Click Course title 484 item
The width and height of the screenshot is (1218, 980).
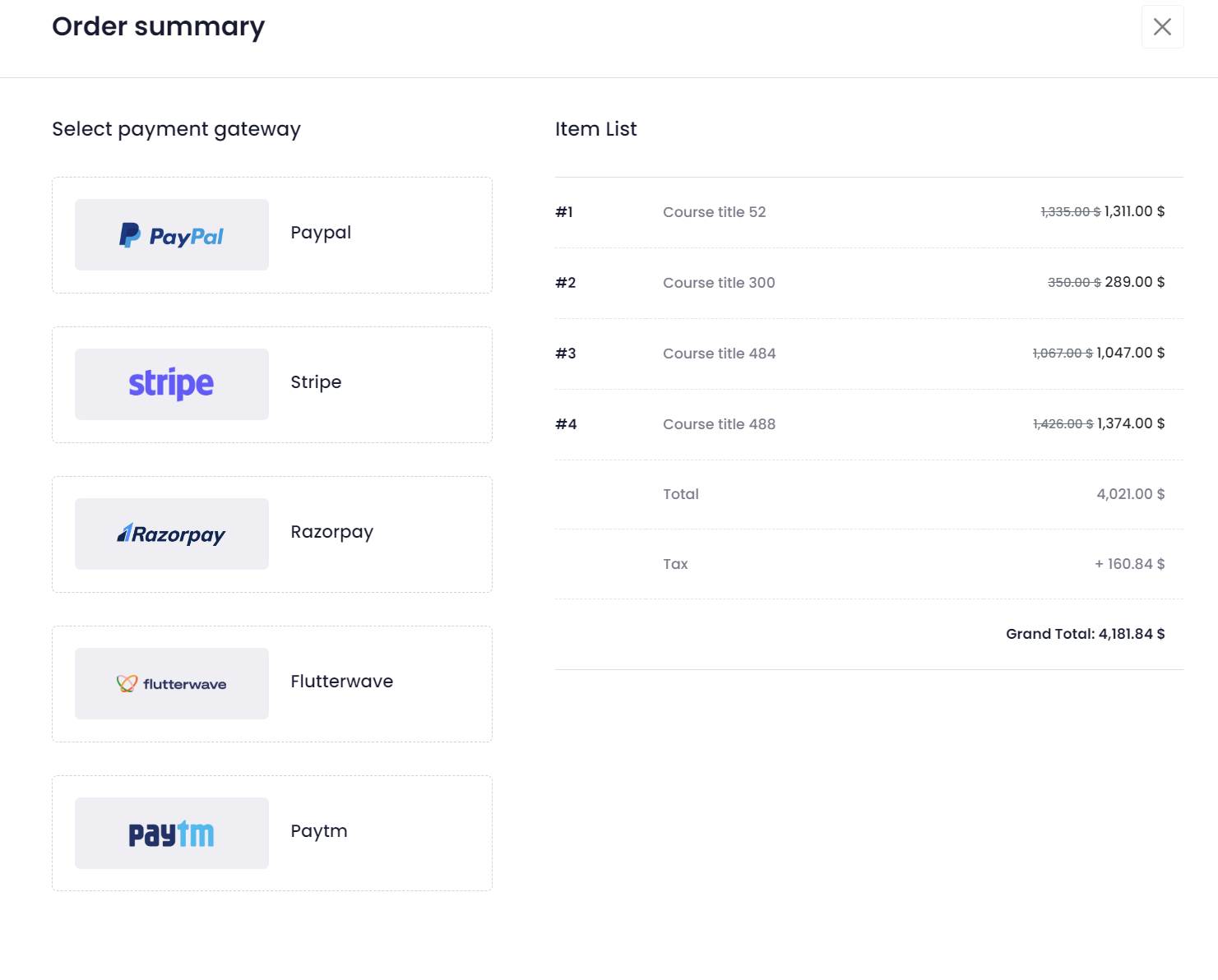(x=719, y=354)
